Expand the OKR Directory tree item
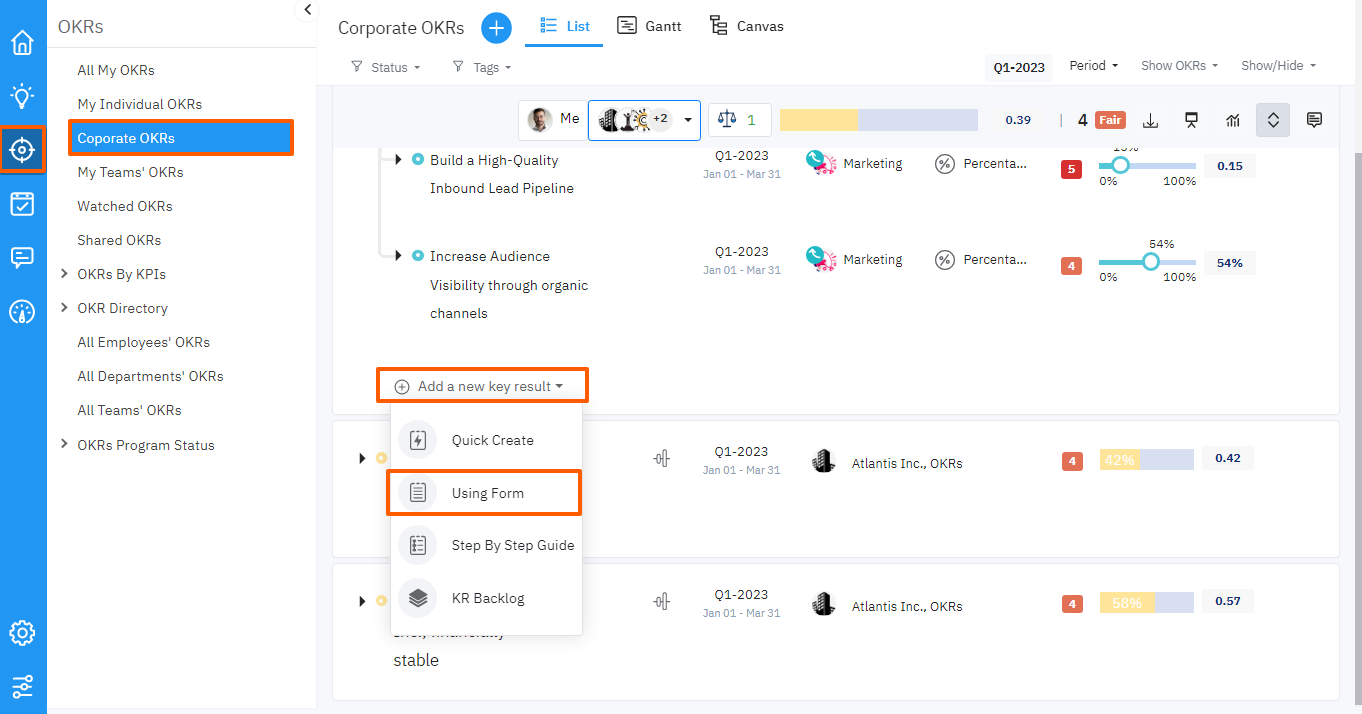Viewport: 1362px width, 714px height. (65, 308)
